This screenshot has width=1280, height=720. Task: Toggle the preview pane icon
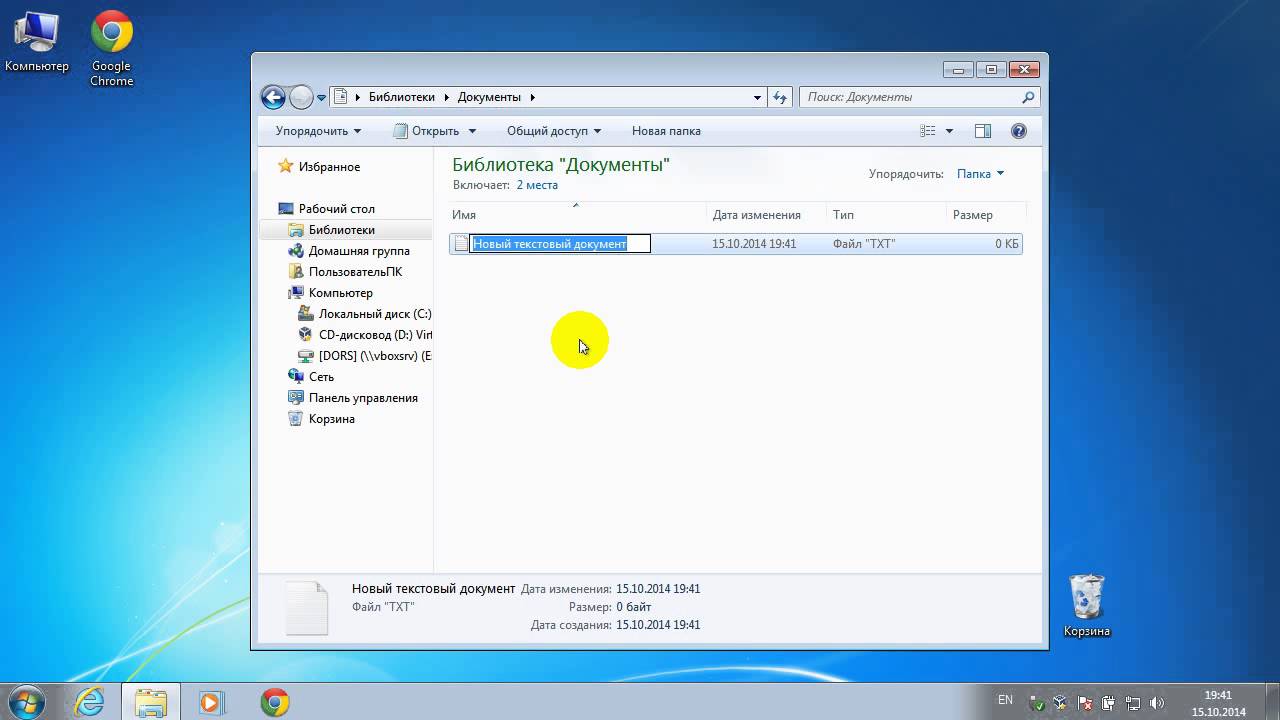pyautogui.click(x=983, y=131)
